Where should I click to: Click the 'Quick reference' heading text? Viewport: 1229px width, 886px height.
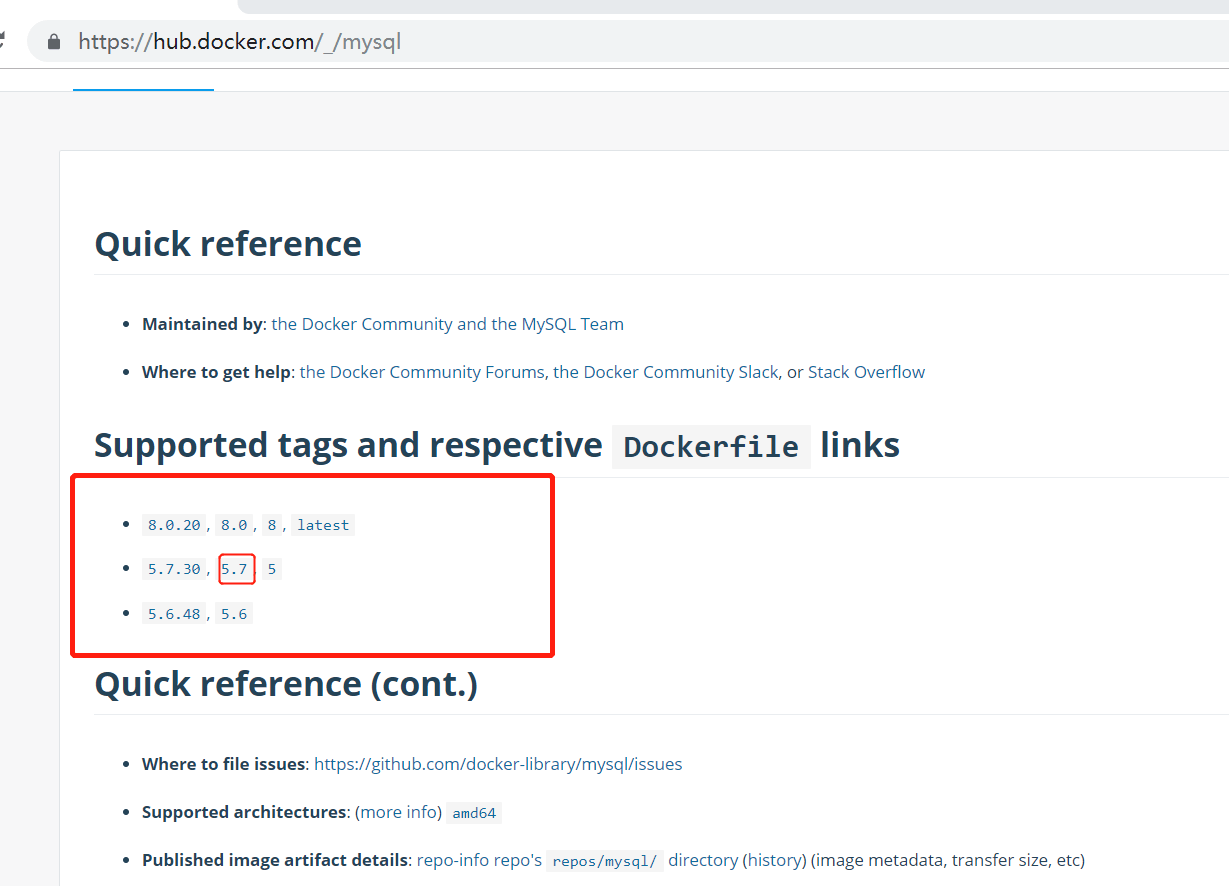click(x=228, y=244)
